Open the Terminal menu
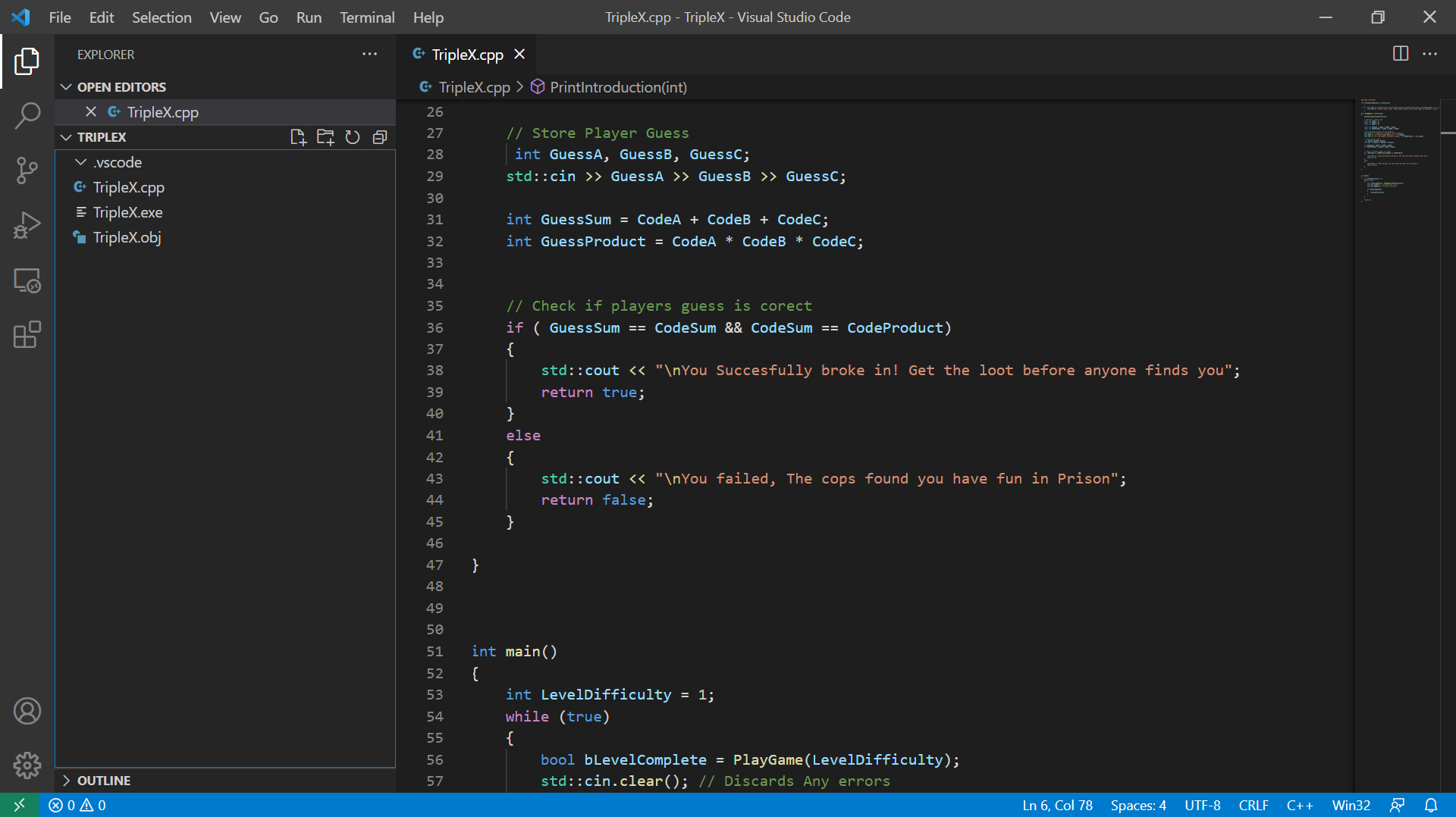 tap(367, 17)
